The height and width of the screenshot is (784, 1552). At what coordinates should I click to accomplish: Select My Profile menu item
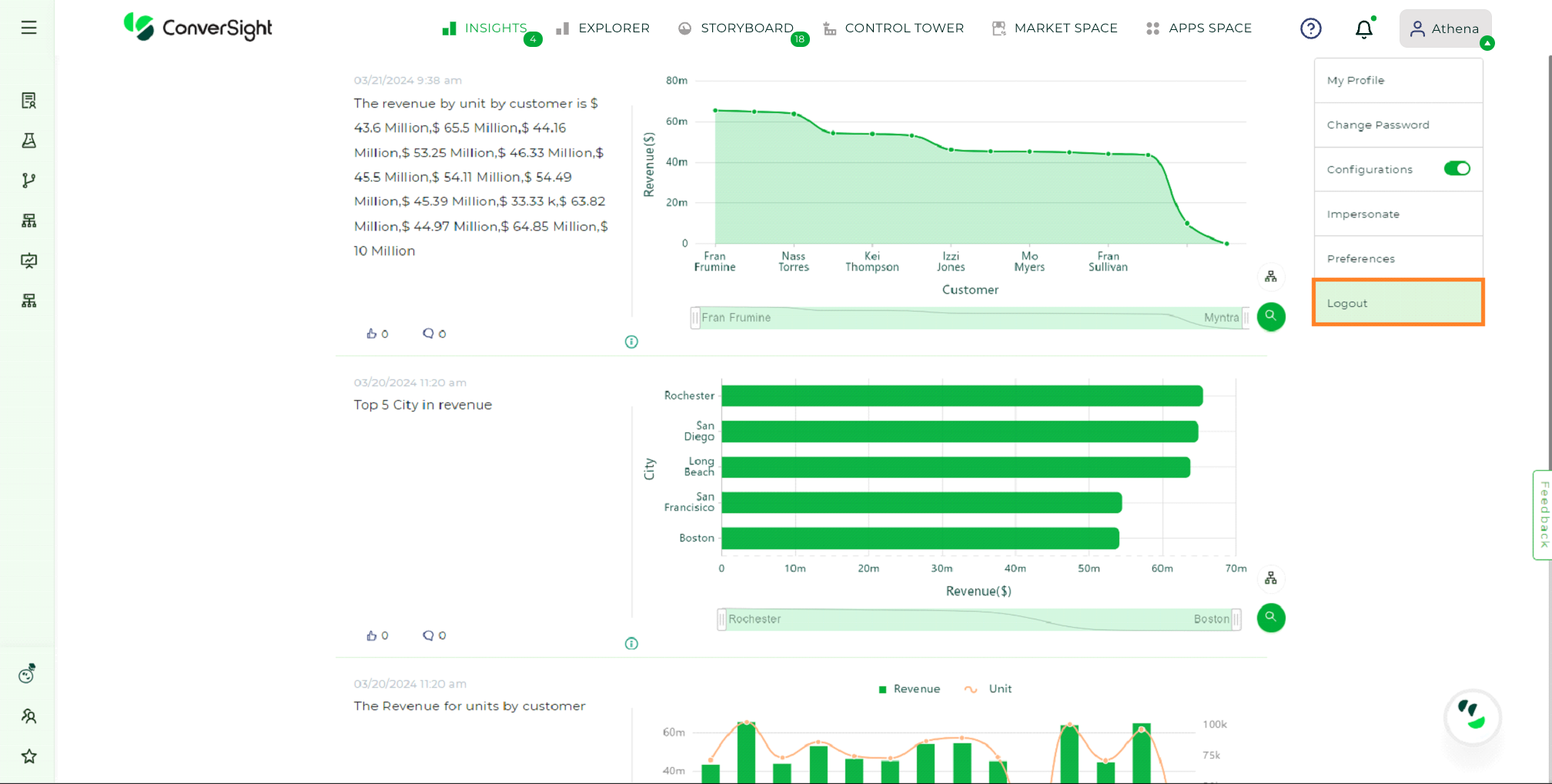click(x=1398, y=80)
